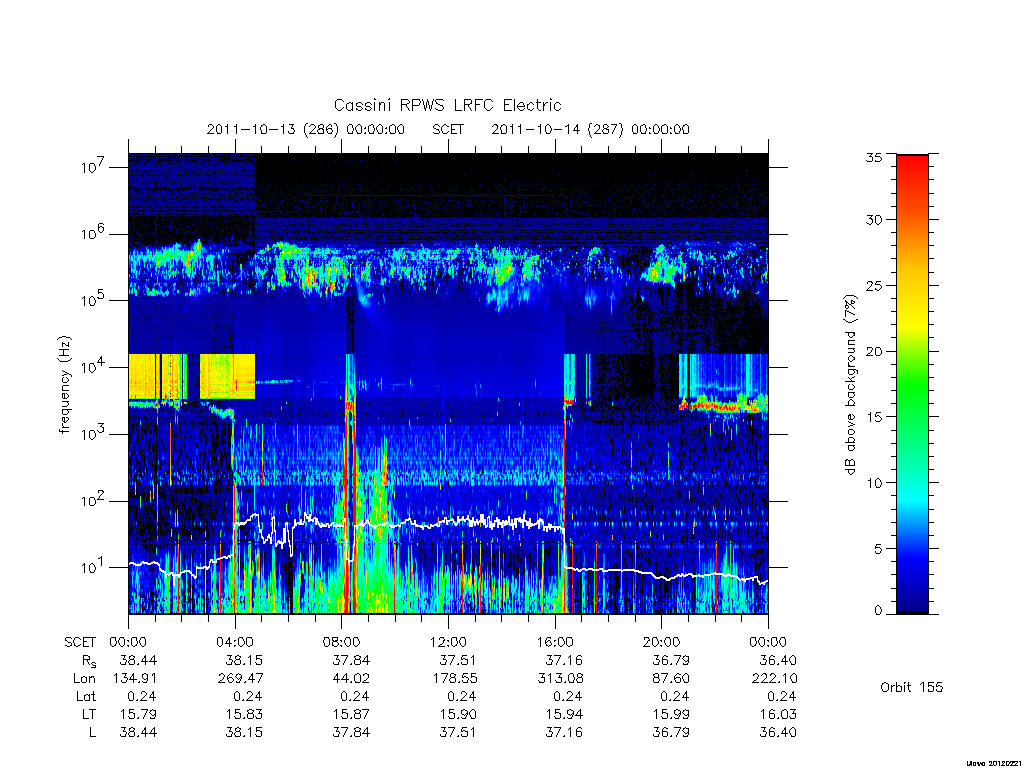
Task: Click the colorbar tick label "30"
Action: coord(873,219)
